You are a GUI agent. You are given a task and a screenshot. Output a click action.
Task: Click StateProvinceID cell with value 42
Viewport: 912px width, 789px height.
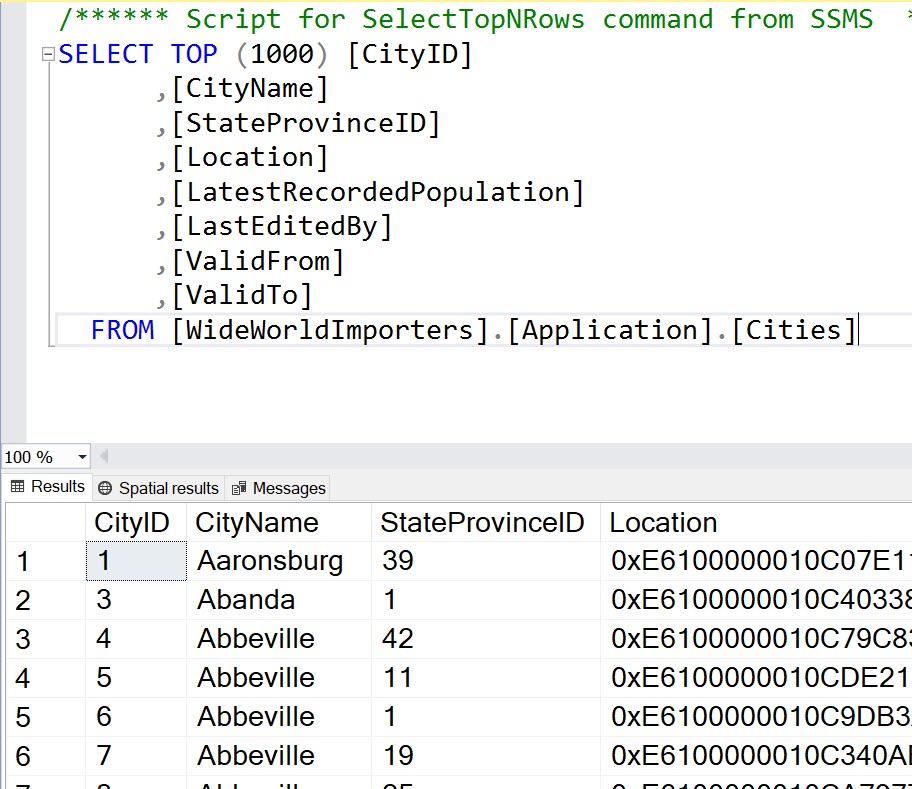click(x=486, y=639)
